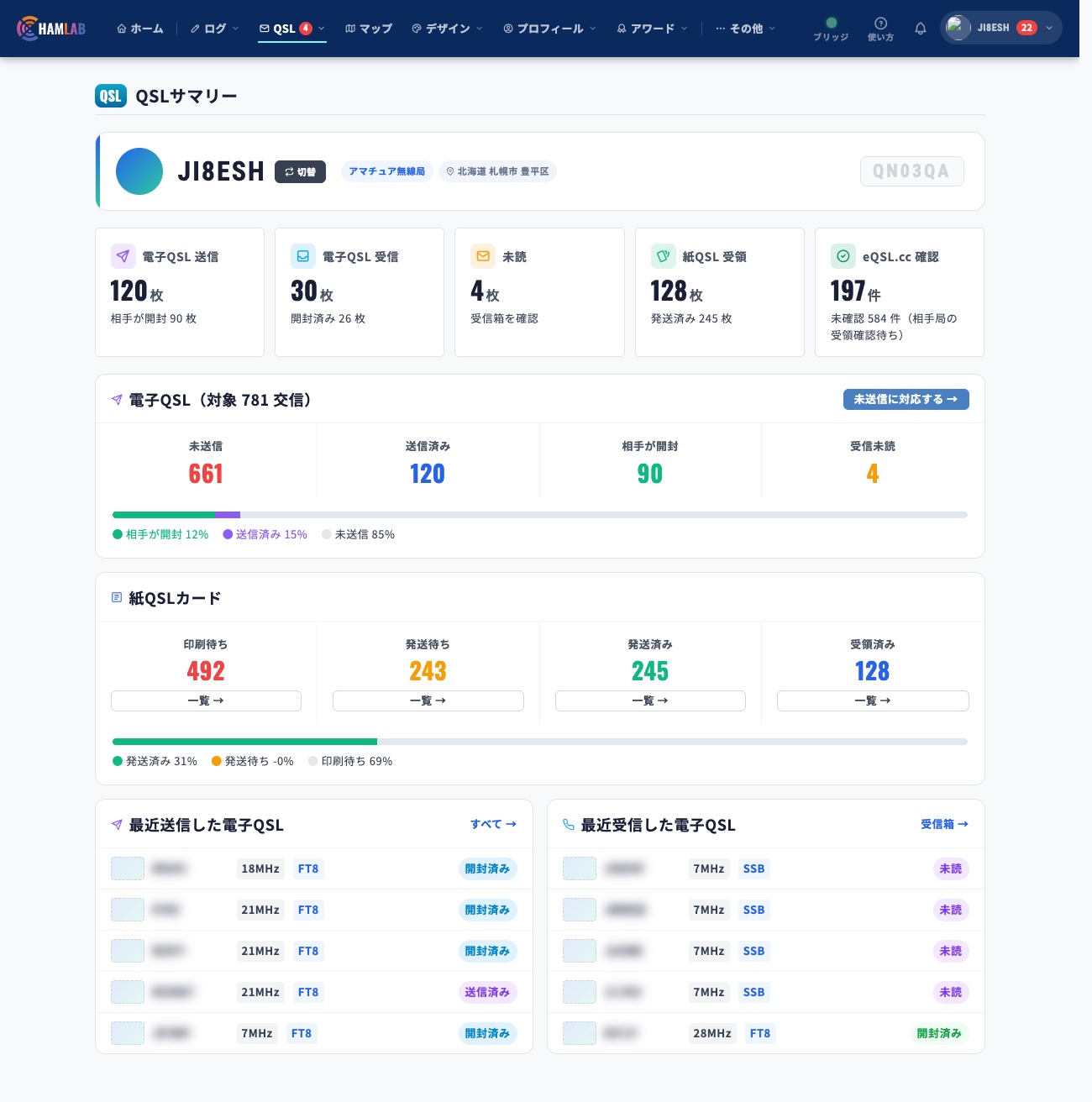This screenshot has height=1102, width=1092.
Task: Click the 未送信 661 count
Action: pyautogui.click(x=206, y=474)
